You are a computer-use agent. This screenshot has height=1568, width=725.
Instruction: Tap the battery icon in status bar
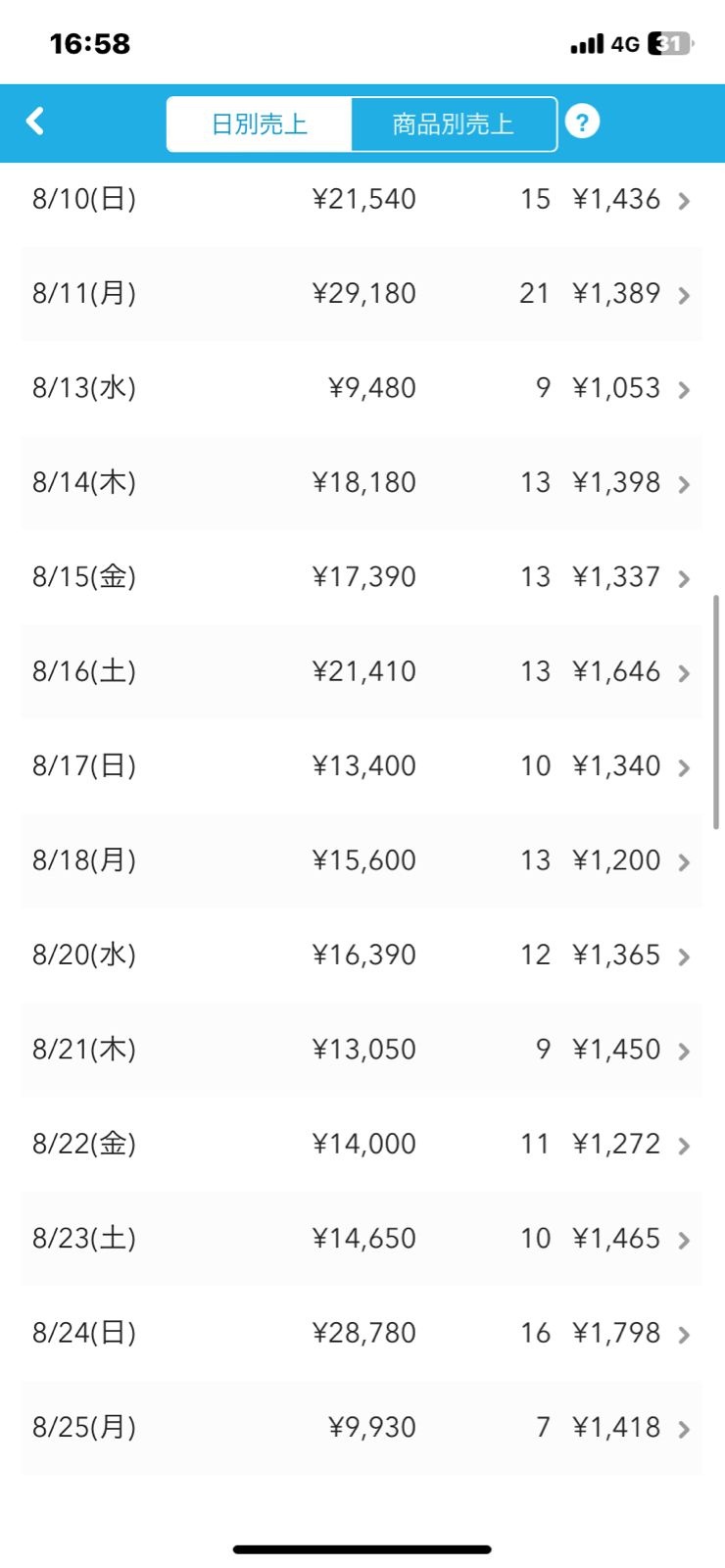[x=670, y=44]
